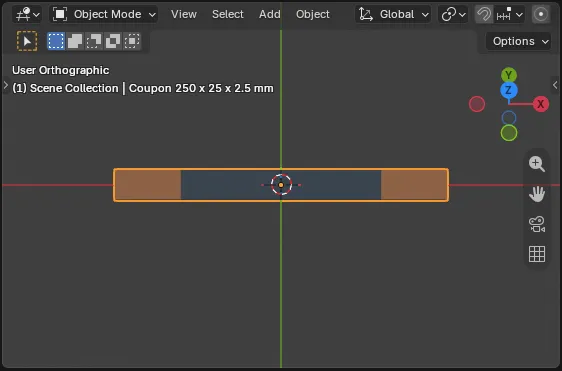Snap view to positive Z axis
Viewport: 562px width, 371px height.
(509, 90)
